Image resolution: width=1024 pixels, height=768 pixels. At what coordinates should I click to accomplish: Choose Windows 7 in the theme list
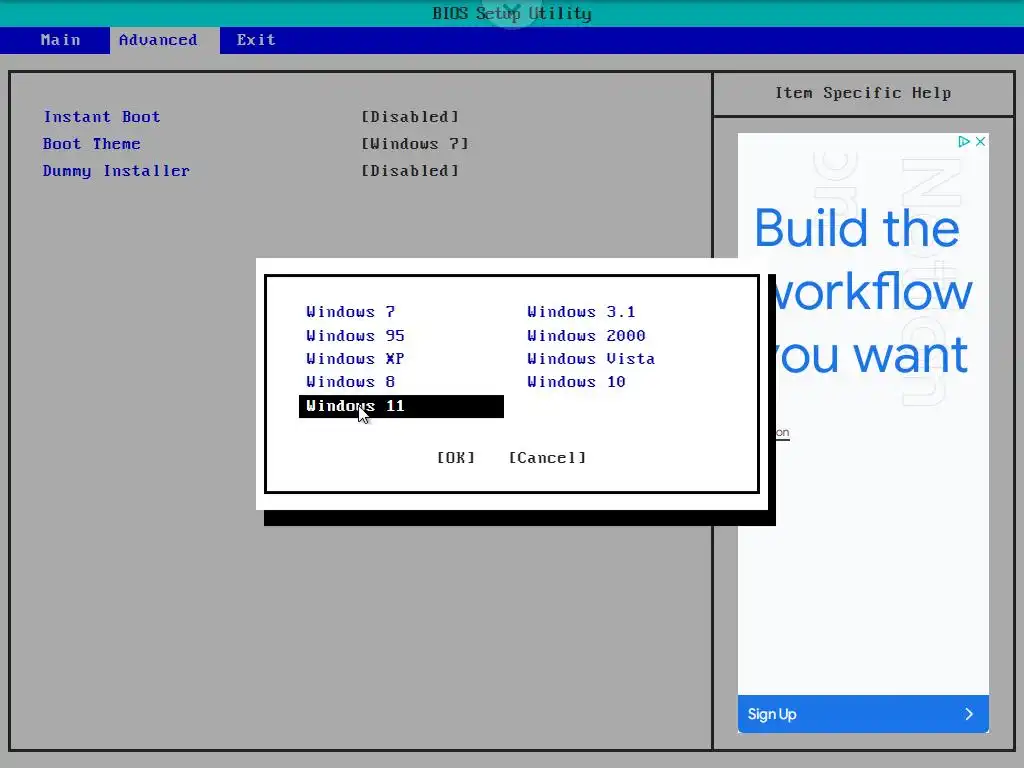351,312
